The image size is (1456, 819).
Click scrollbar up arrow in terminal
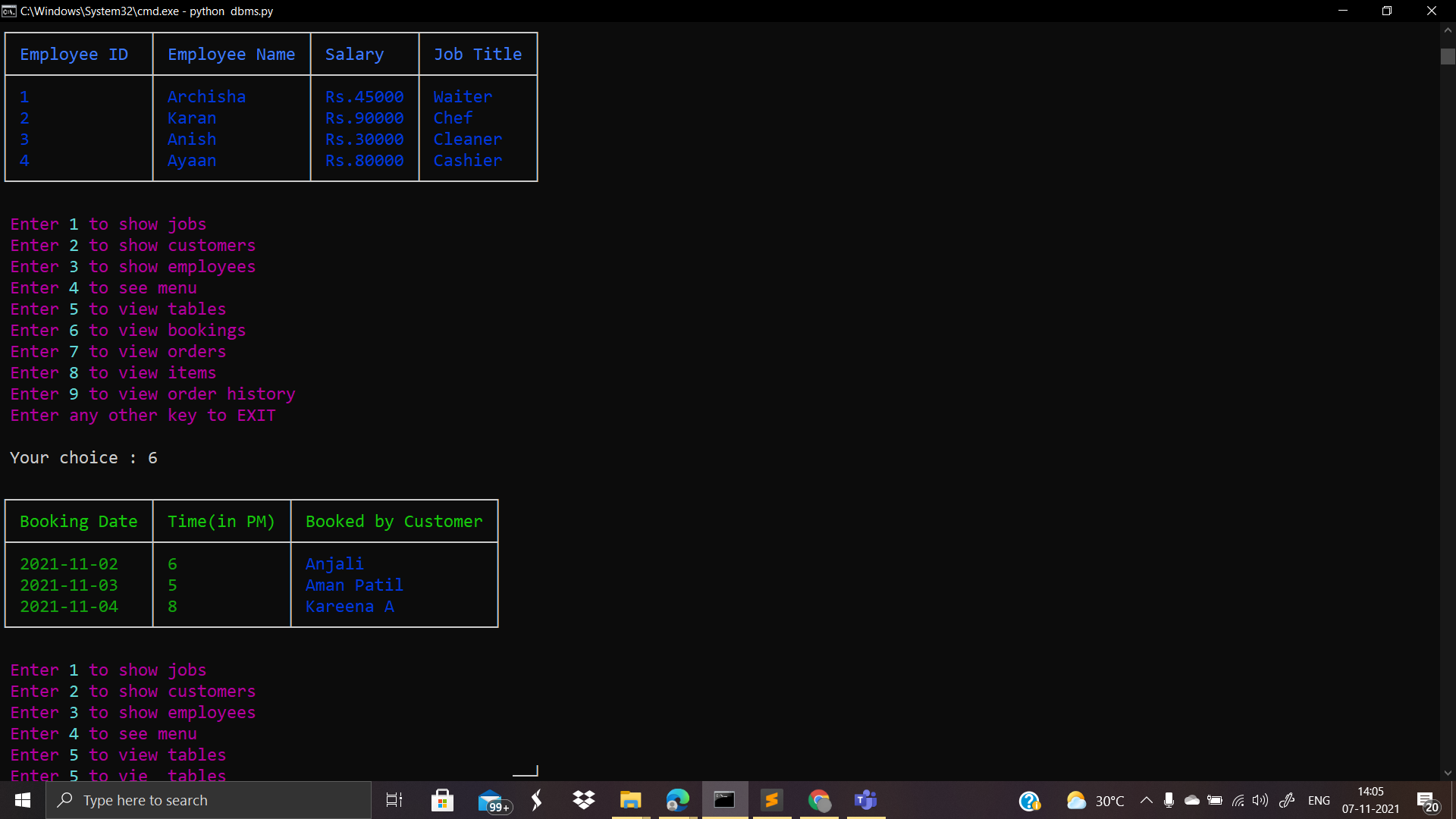(1448, 30)
